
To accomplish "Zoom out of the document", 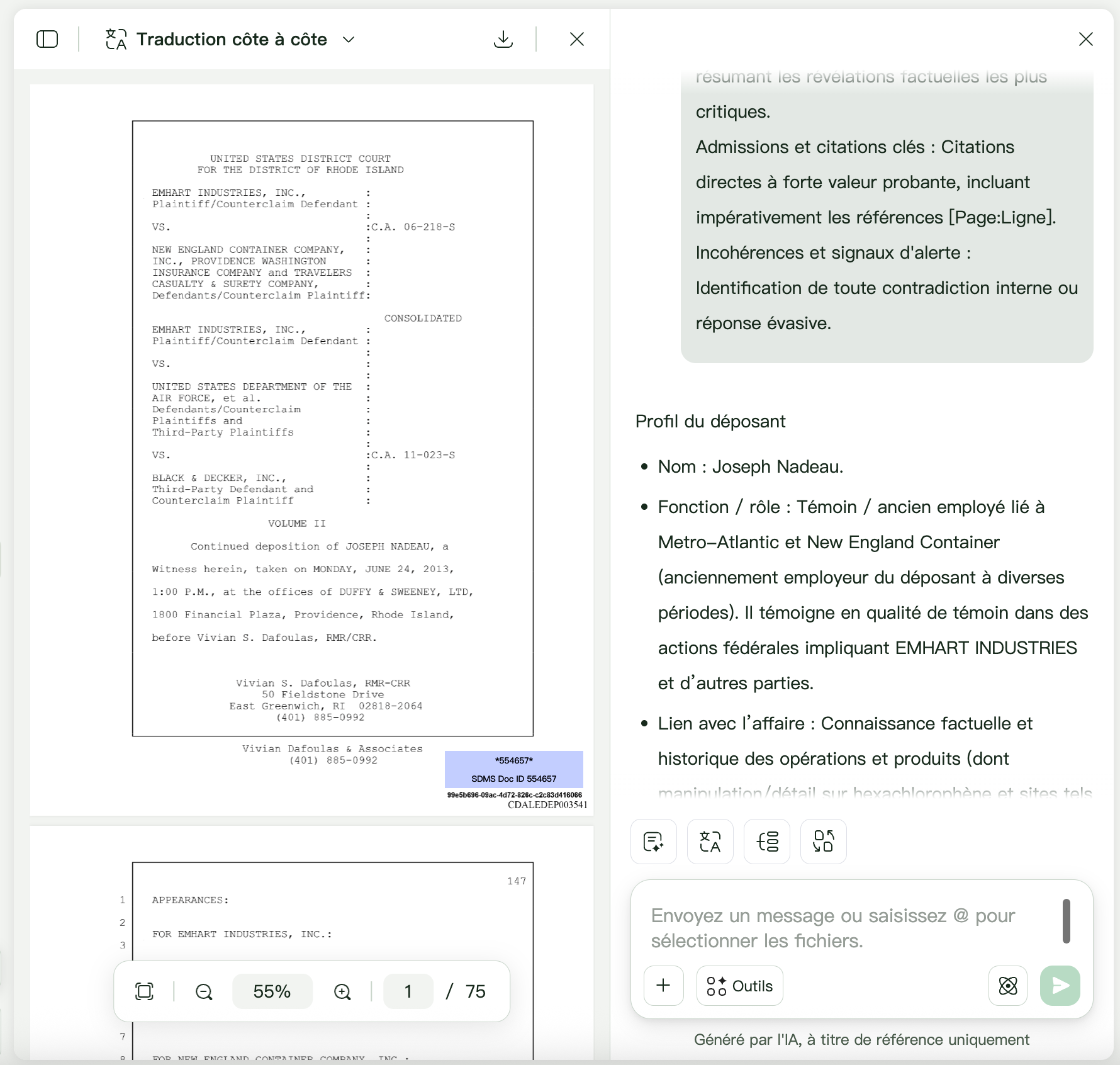I will coord(204,992).
